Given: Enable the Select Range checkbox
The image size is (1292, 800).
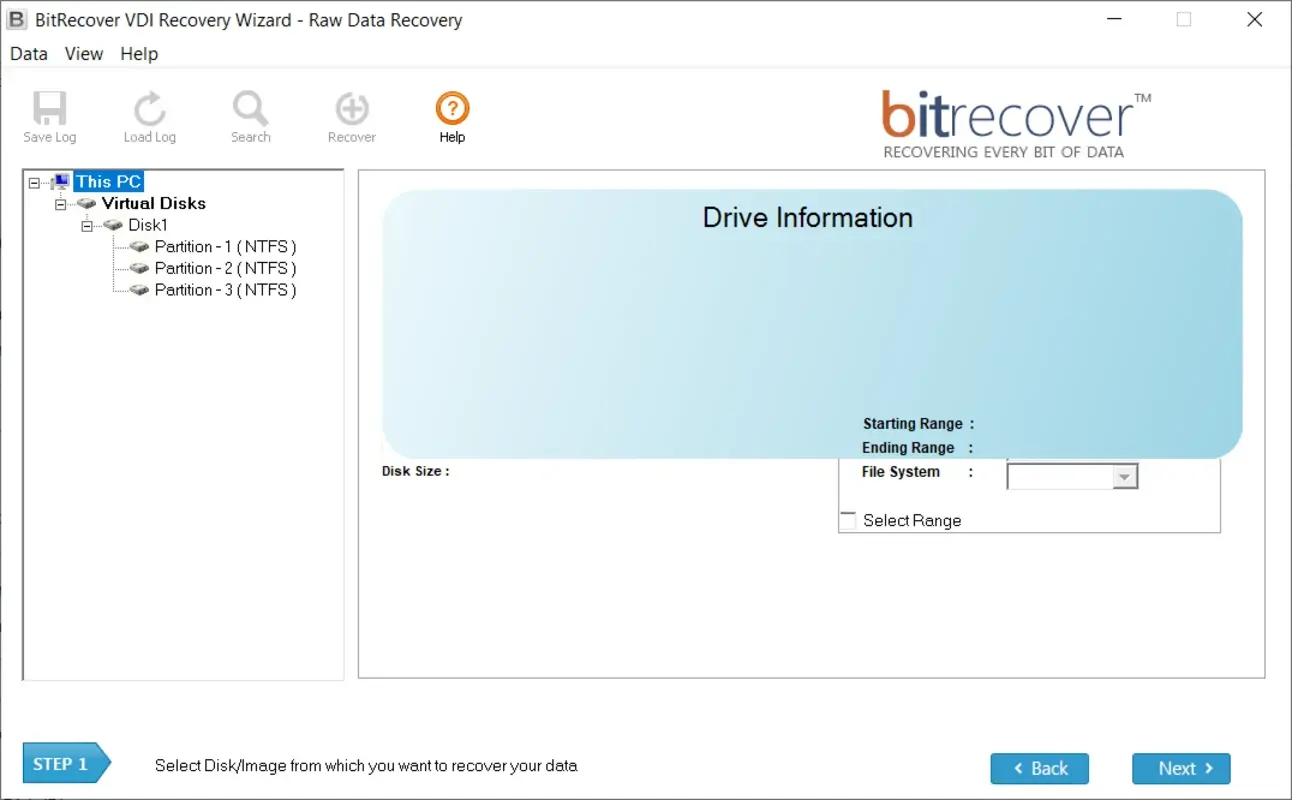Looking at the screenshot, I should [x=848, y=519].
